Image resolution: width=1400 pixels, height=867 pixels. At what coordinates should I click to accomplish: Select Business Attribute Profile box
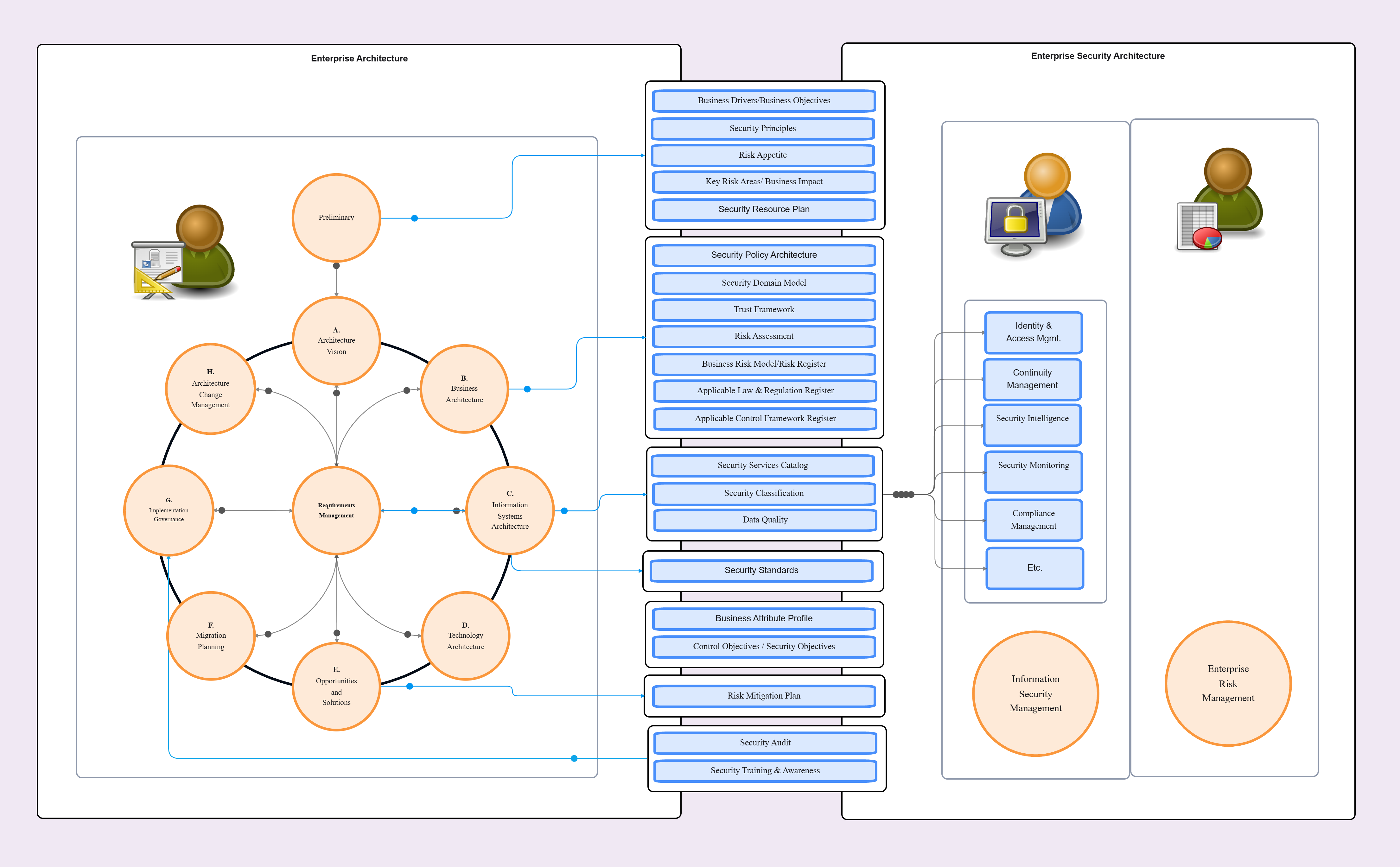[x=764, y=619]
